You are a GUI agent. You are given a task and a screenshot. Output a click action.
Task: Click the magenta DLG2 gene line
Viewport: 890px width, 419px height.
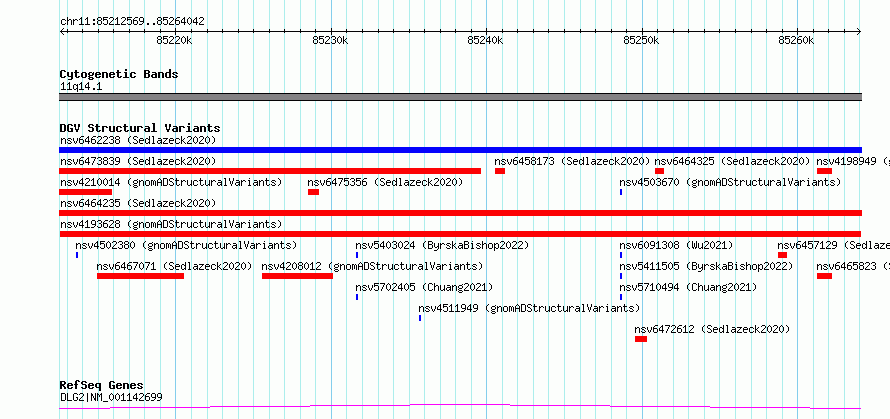click(460, 406)
